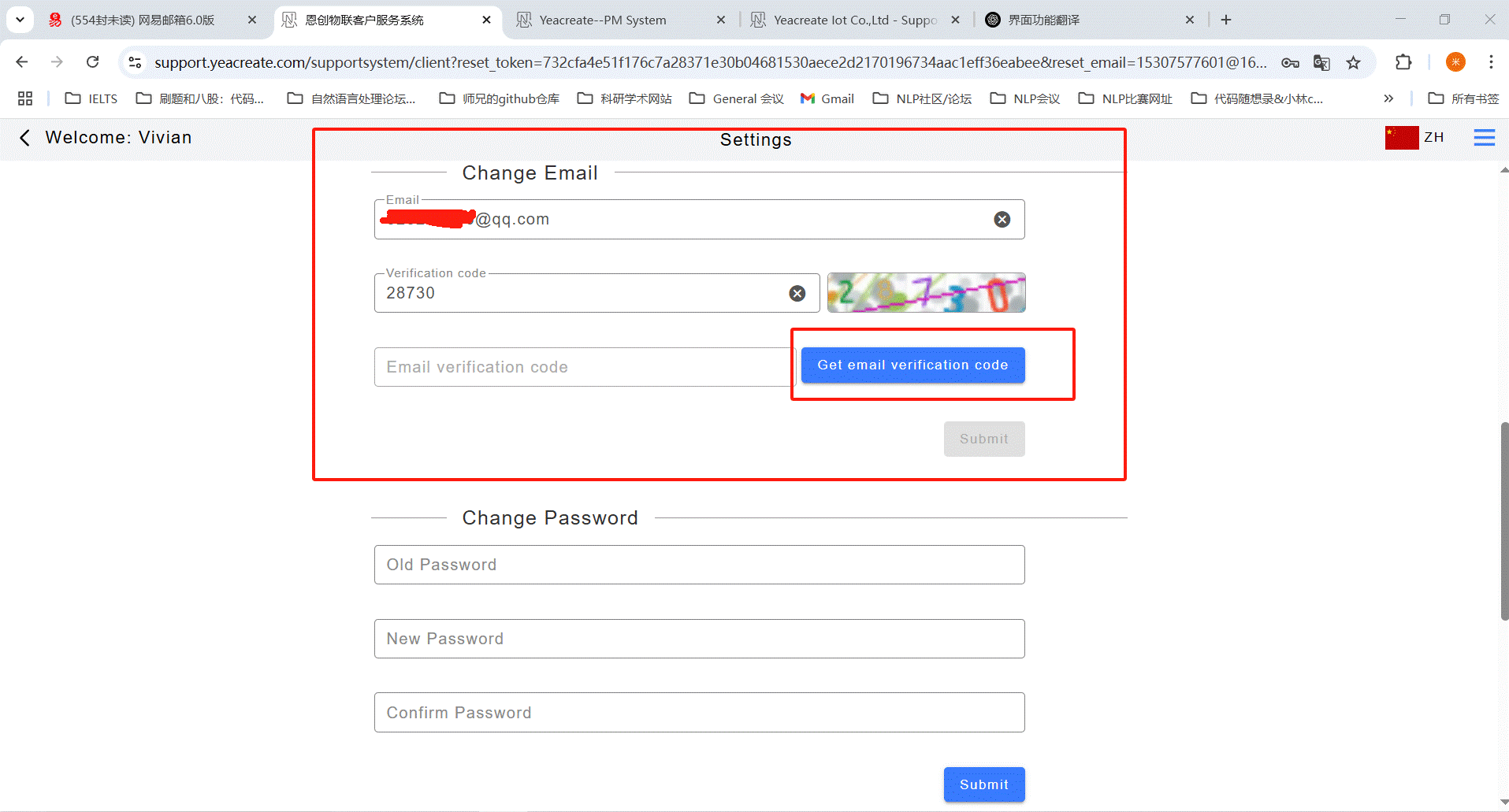Clear the Verification code field
This screenshot has width=1509, height=812.
tap(797, 294)
